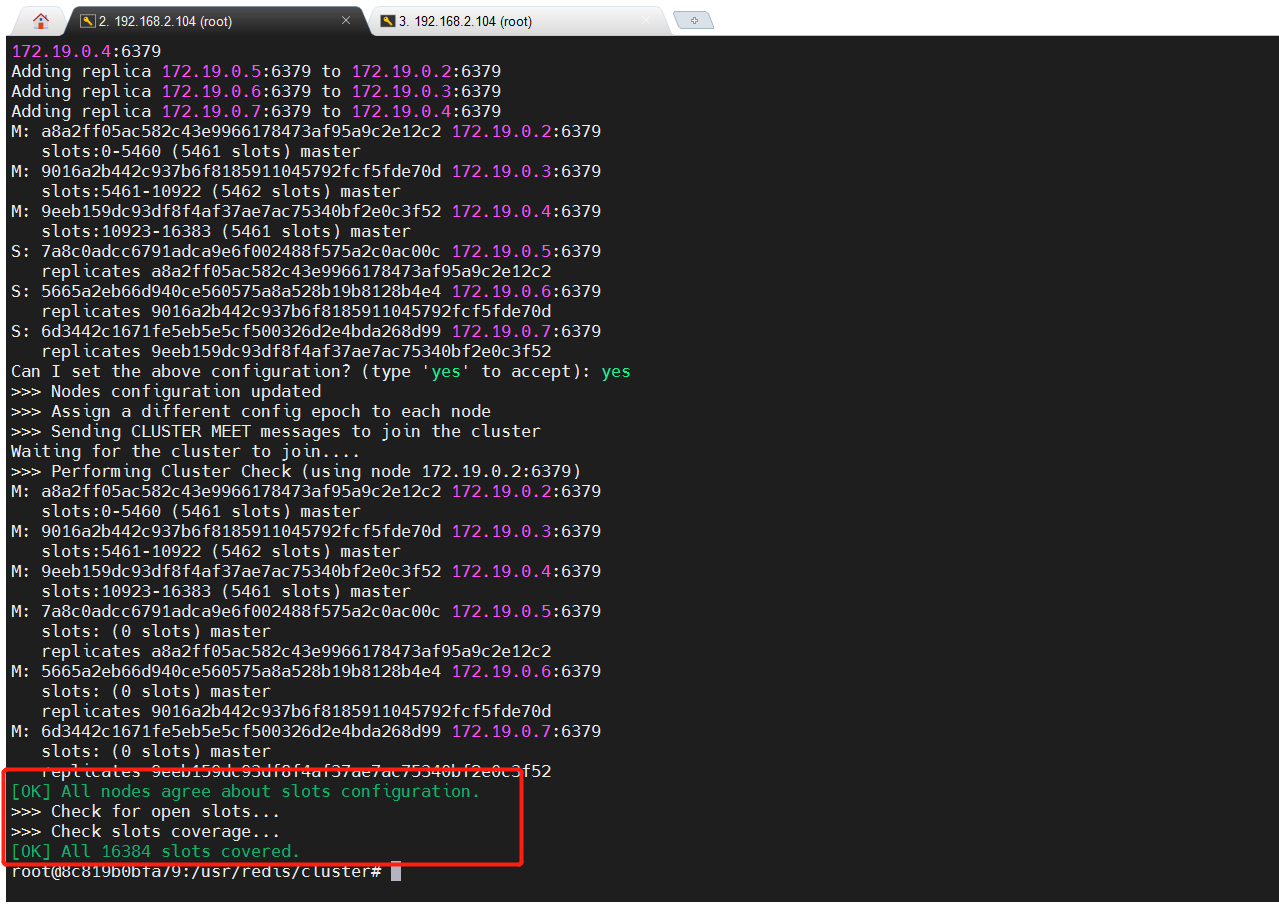The height and width of the screenshot is (907, 1279).
Task: Open the Home tab with house icon
Action: 41,21
